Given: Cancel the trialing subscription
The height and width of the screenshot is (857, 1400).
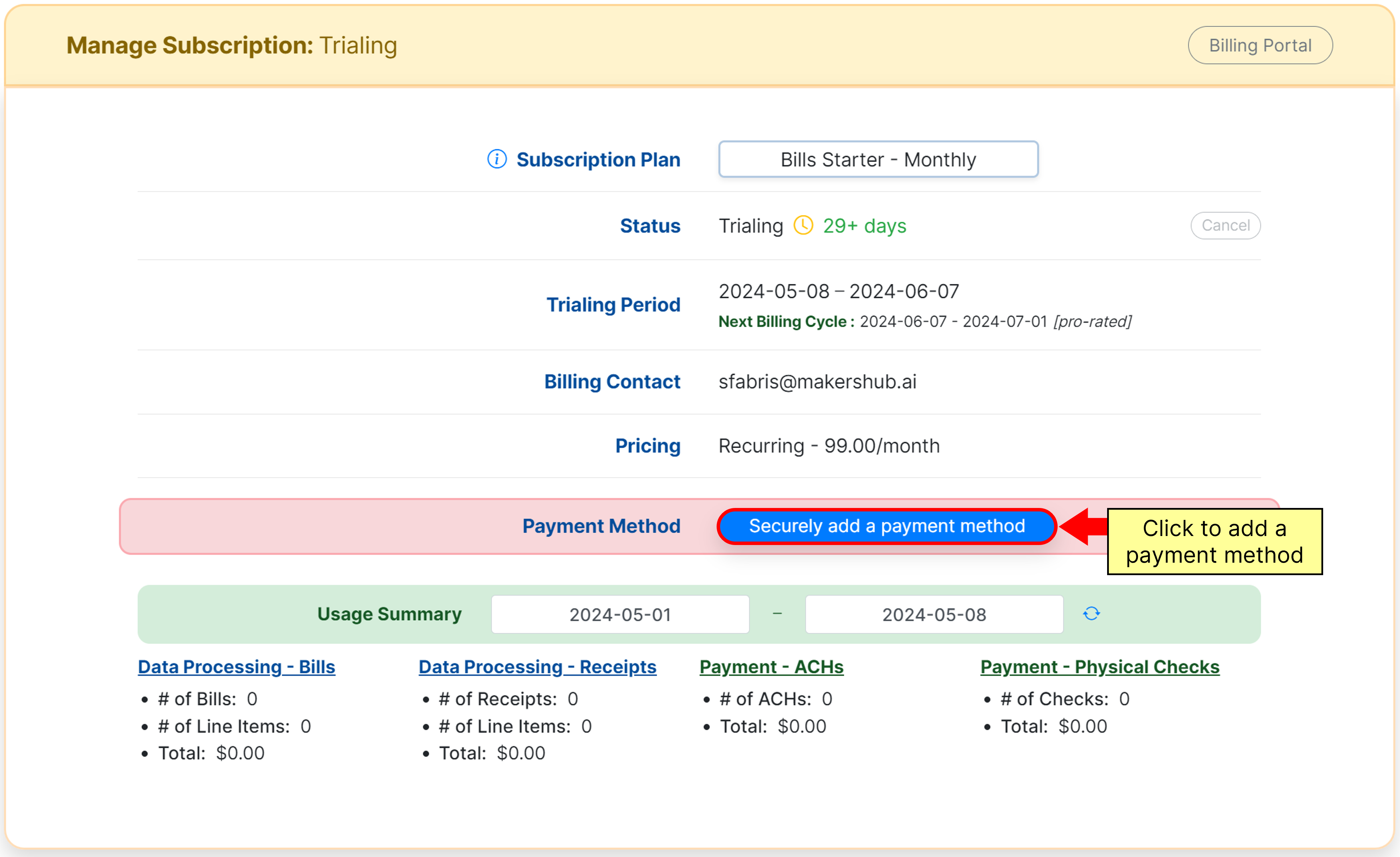Looking at the screenshot, I should click(x=1225, y=226).
